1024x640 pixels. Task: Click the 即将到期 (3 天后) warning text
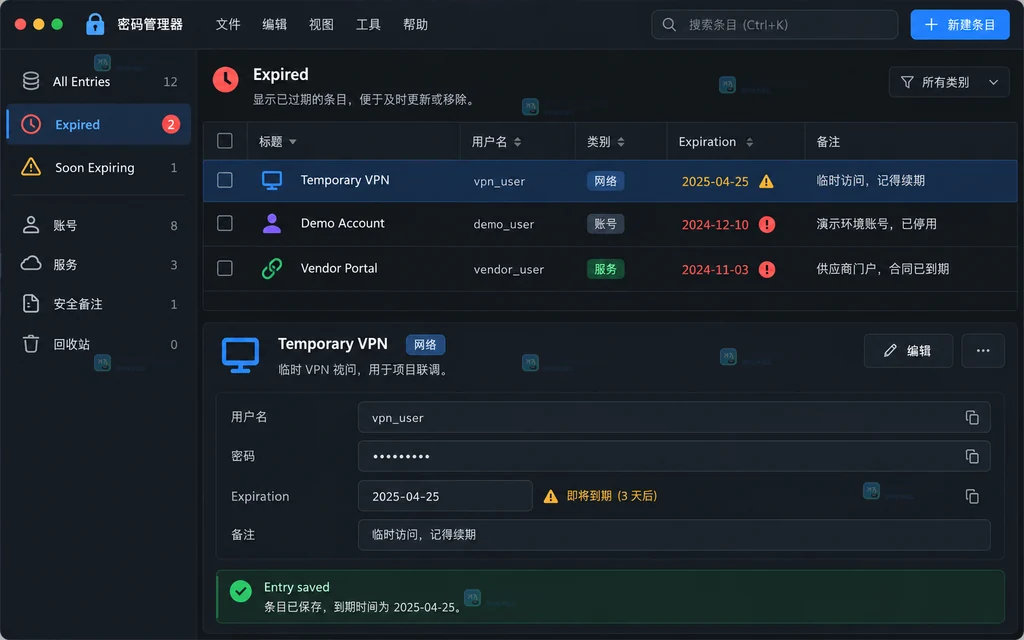612,496
